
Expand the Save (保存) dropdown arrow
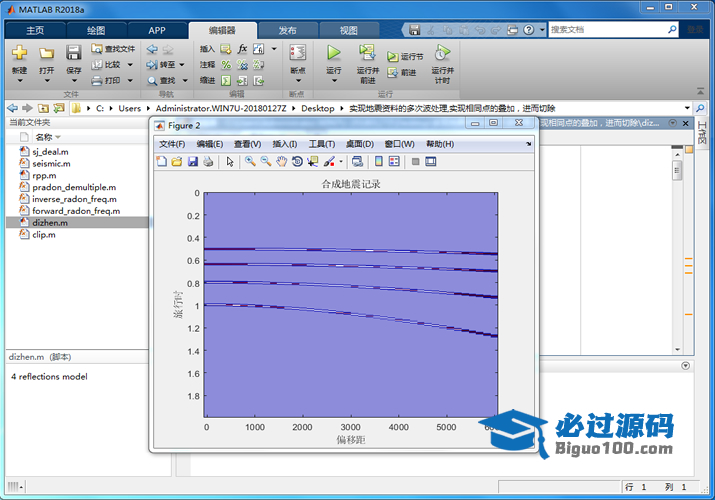click(x=74, y=81)
